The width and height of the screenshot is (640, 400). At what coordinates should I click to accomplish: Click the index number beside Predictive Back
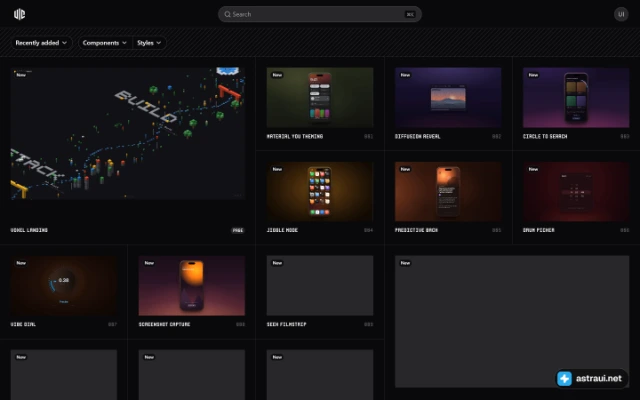[496, 230]
